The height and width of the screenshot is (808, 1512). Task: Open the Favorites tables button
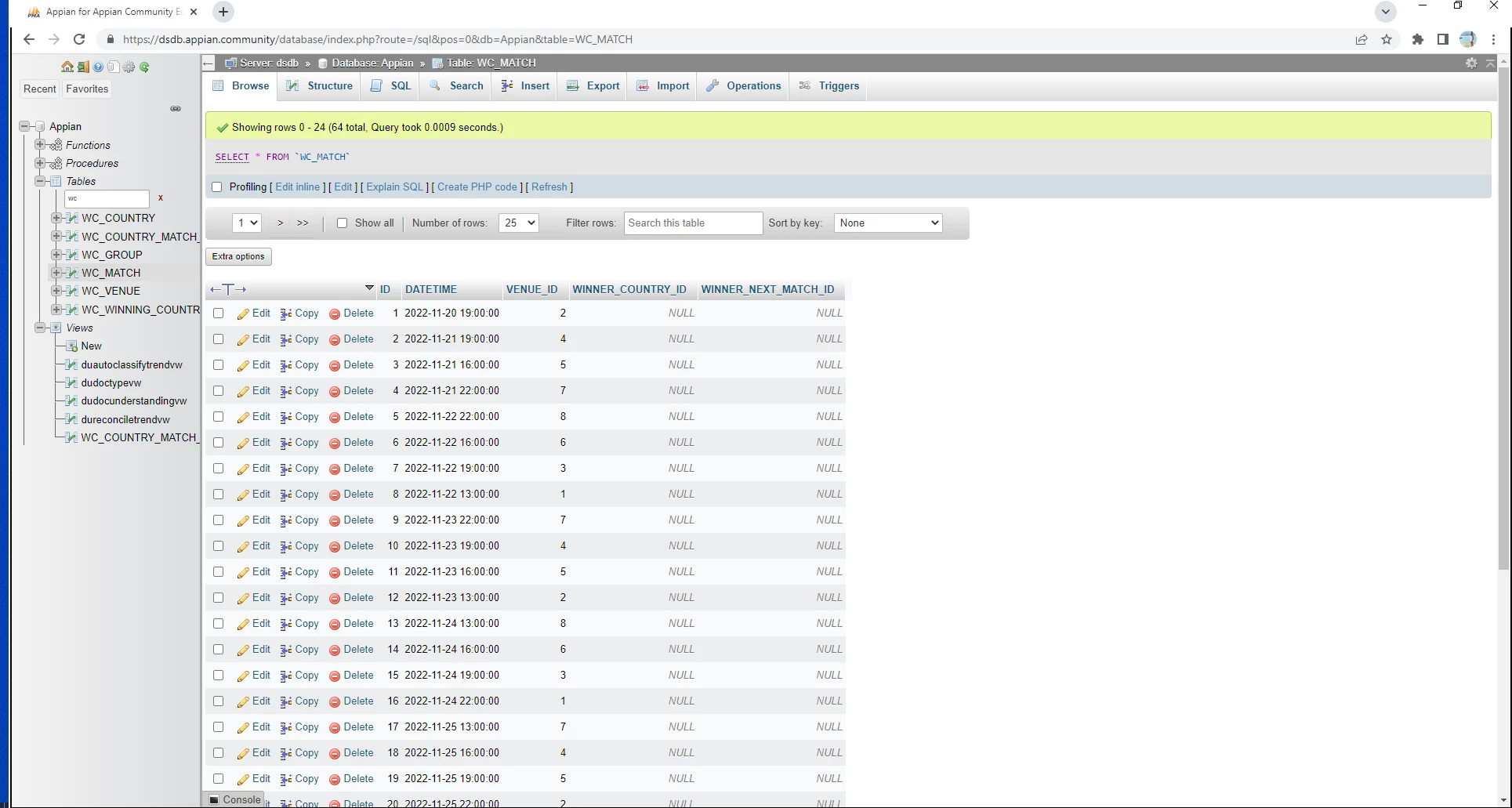tap(88, 89)
